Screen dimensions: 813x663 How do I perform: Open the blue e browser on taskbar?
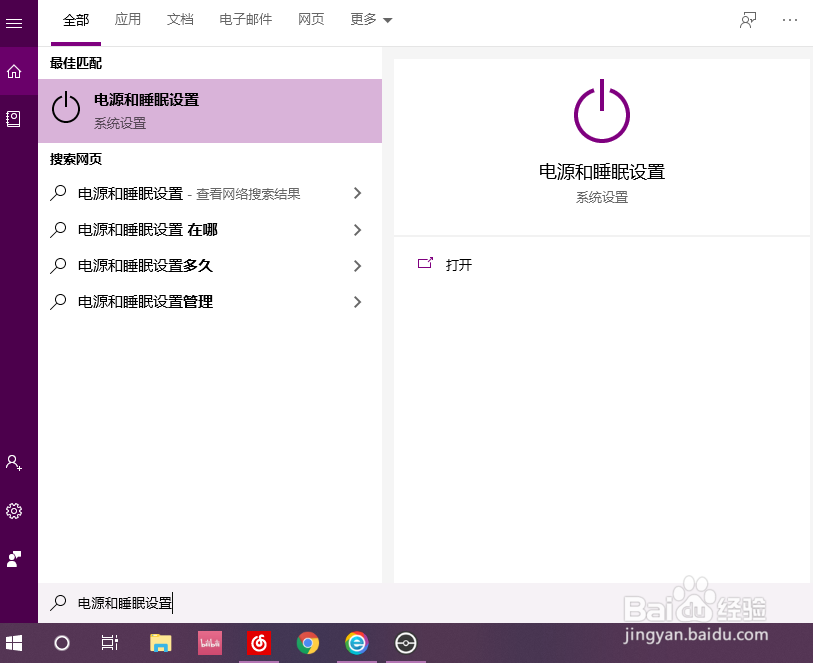(357, 643)
